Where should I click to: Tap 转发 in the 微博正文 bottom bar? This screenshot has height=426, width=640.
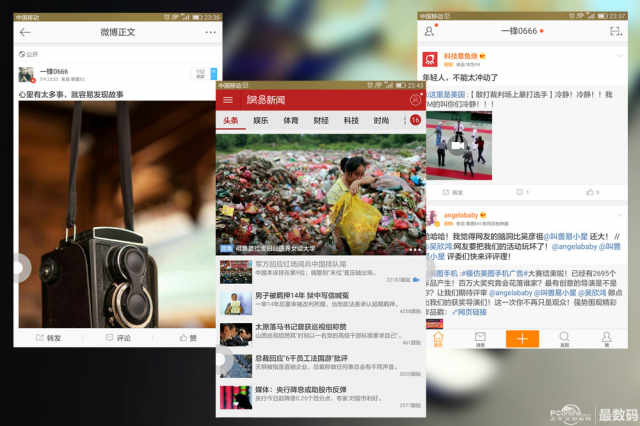pyautogui.click(x=49, y=338)
